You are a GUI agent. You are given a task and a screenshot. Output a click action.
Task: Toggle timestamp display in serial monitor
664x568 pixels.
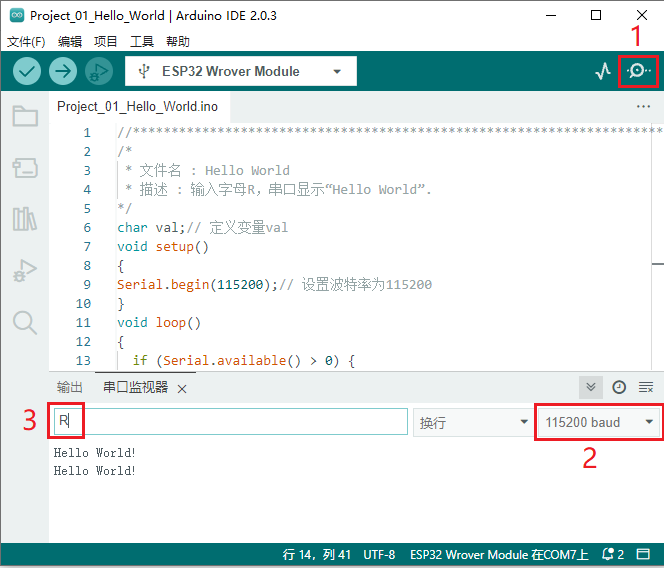[x=619, y=387]
